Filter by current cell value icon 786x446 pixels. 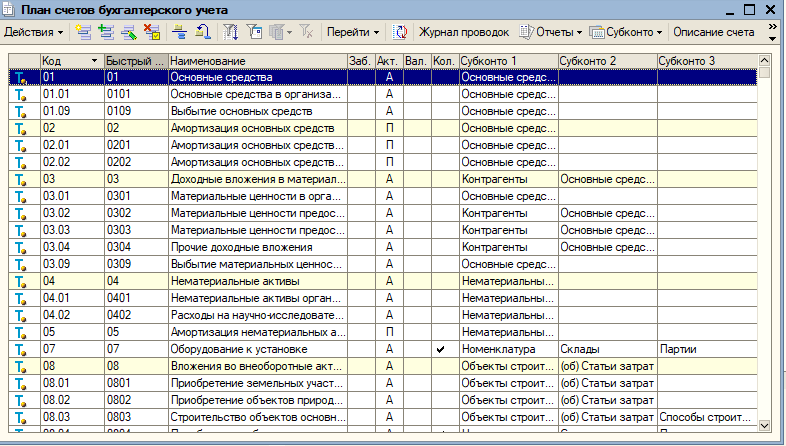pyautogui.click(x=255, y=32)
